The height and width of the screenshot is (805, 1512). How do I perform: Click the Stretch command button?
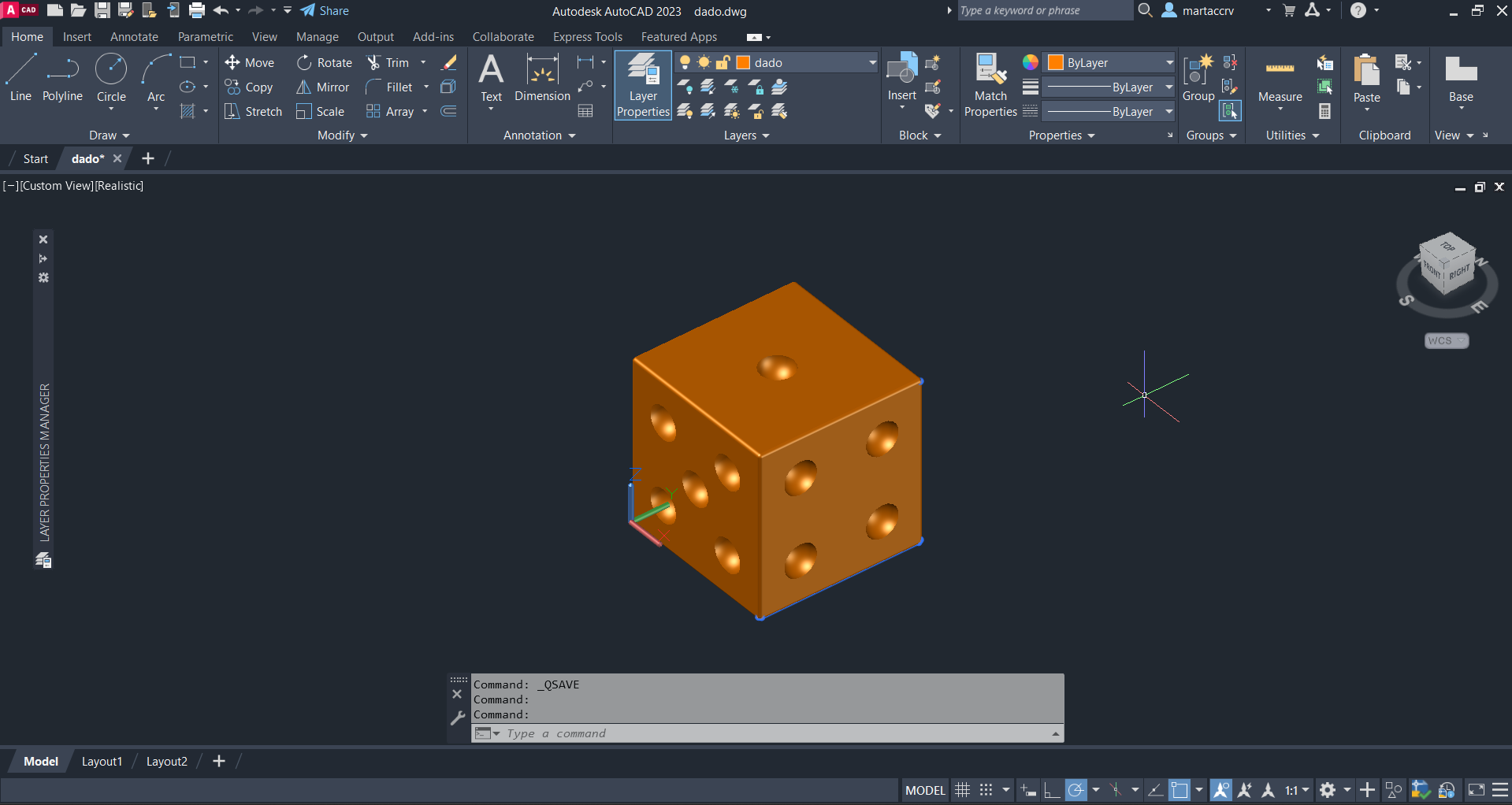coord(253,111)
